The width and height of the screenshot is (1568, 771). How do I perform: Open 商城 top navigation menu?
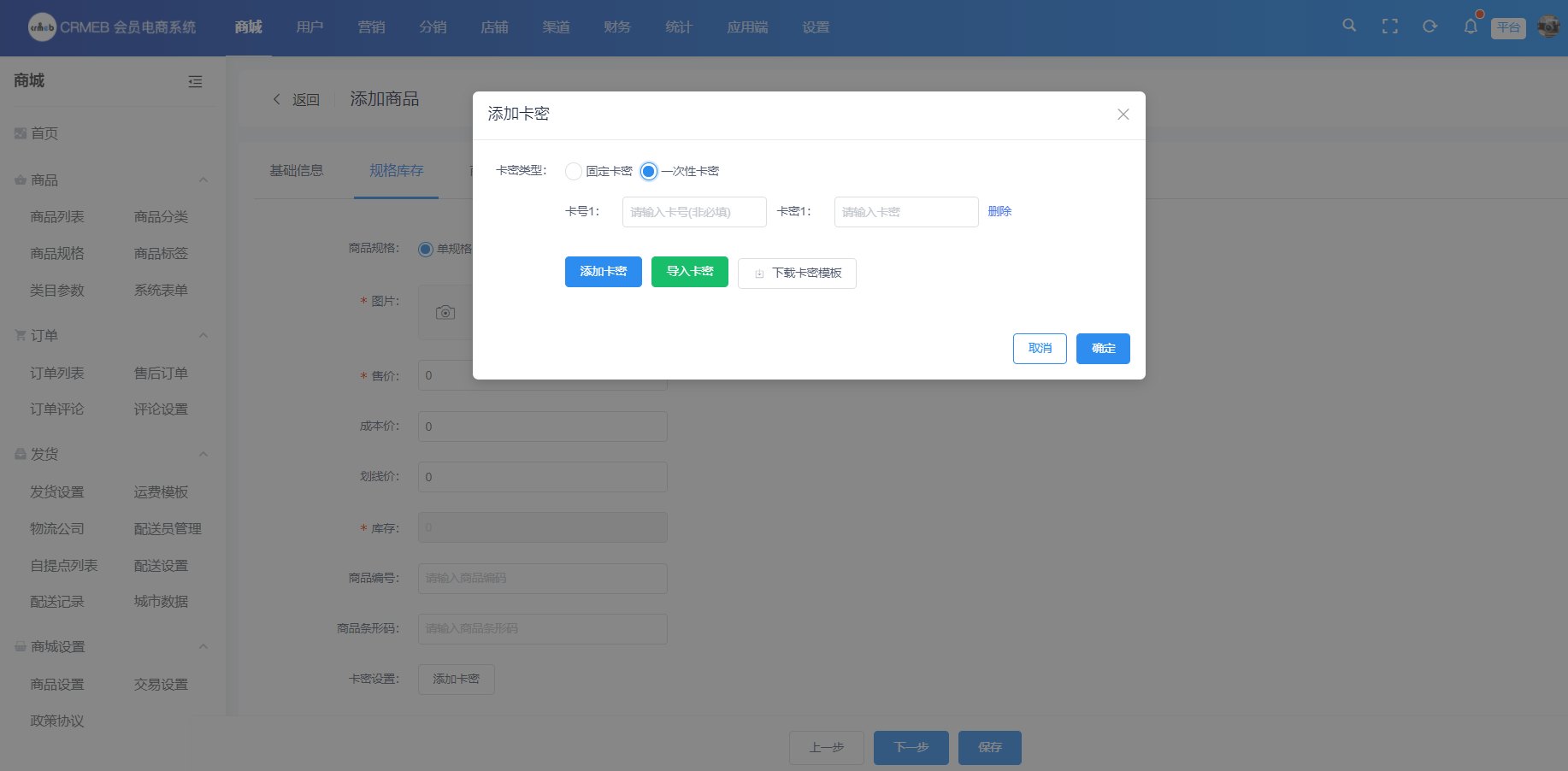click(249, 27)
